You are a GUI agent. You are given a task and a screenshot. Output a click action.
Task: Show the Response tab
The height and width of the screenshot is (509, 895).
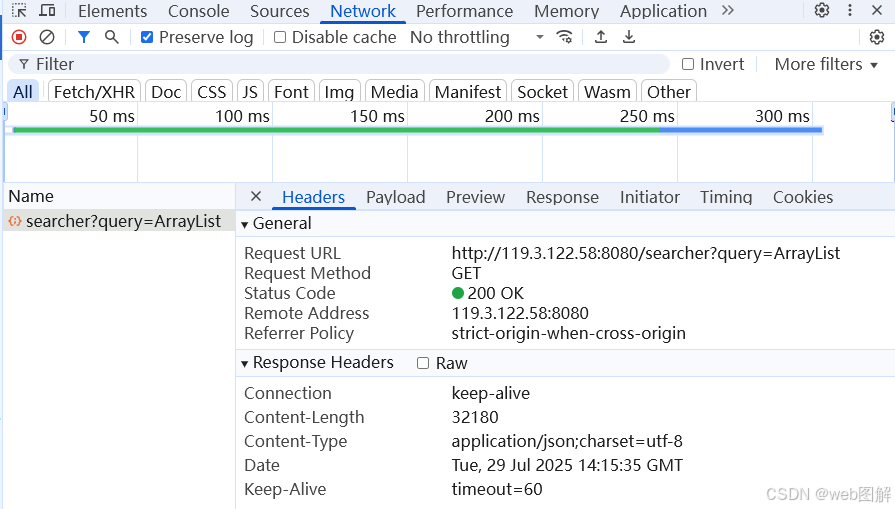pos(562,197)
